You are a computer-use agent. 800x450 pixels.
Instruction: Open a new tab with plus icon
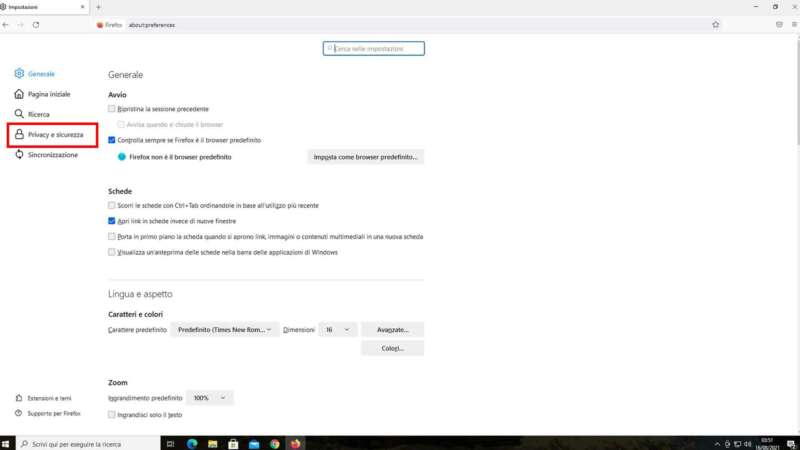pos(98,7)
